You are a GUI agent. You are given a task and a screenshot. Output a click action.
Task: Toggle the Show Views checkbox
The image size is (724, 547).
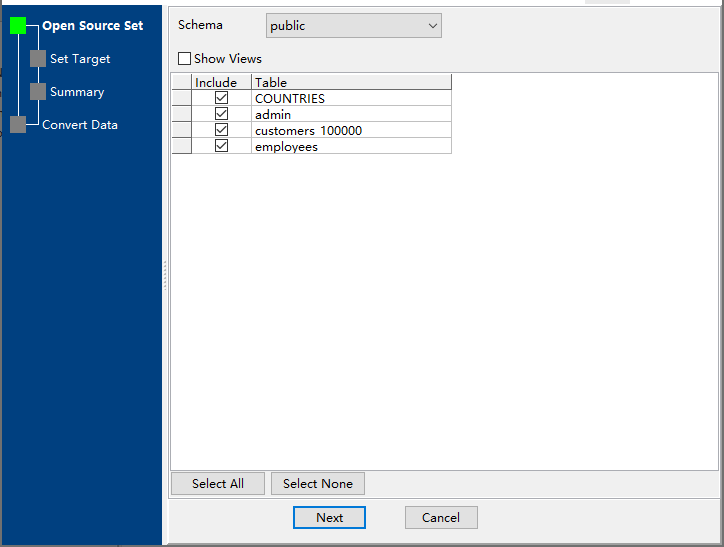coord(184,59)
